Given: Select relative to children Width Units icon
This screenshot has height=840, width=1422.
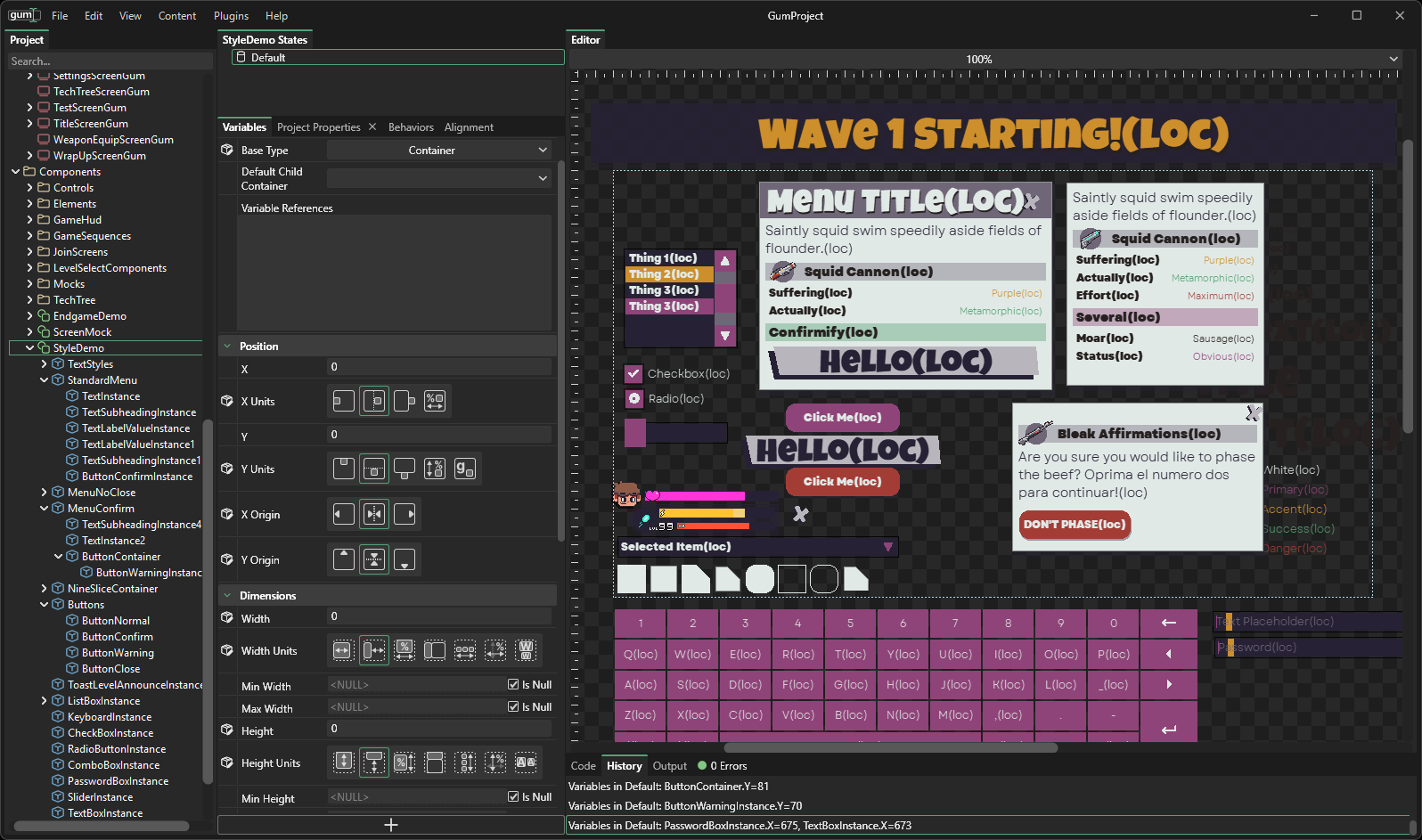Looking at the screenshot, I should pos(465,650).
